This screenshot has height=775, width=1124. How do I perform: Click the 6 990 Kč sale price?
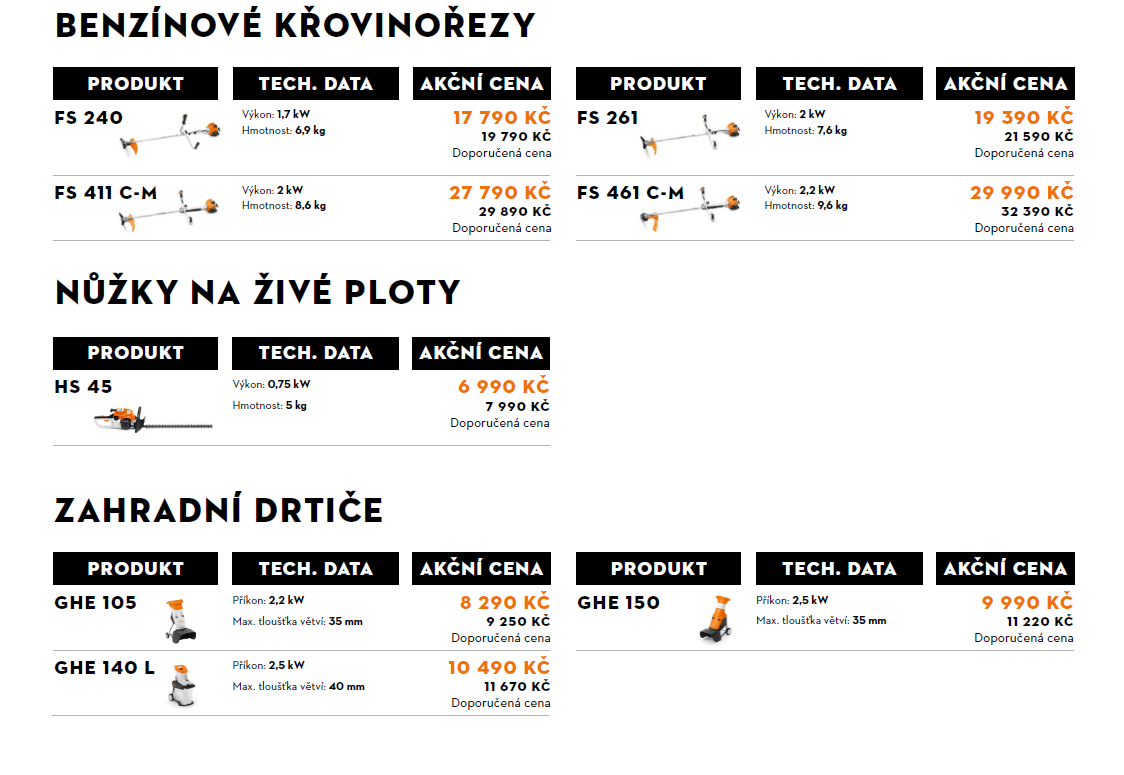504,386
